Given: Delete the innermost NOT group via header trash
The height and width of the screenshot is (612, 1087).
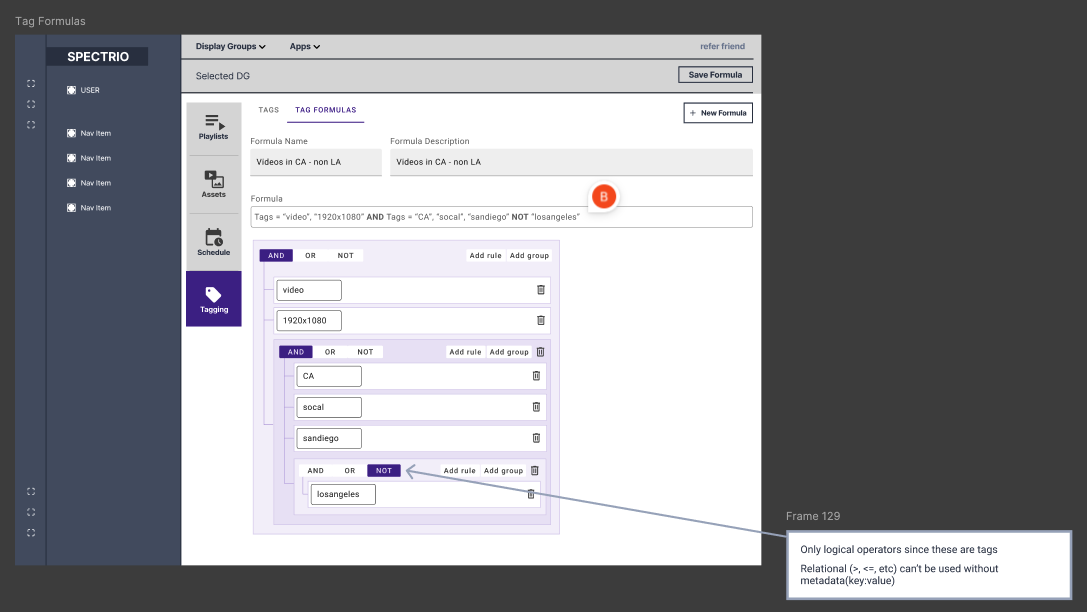Looking at the screenshot, I should pos(534,471).
